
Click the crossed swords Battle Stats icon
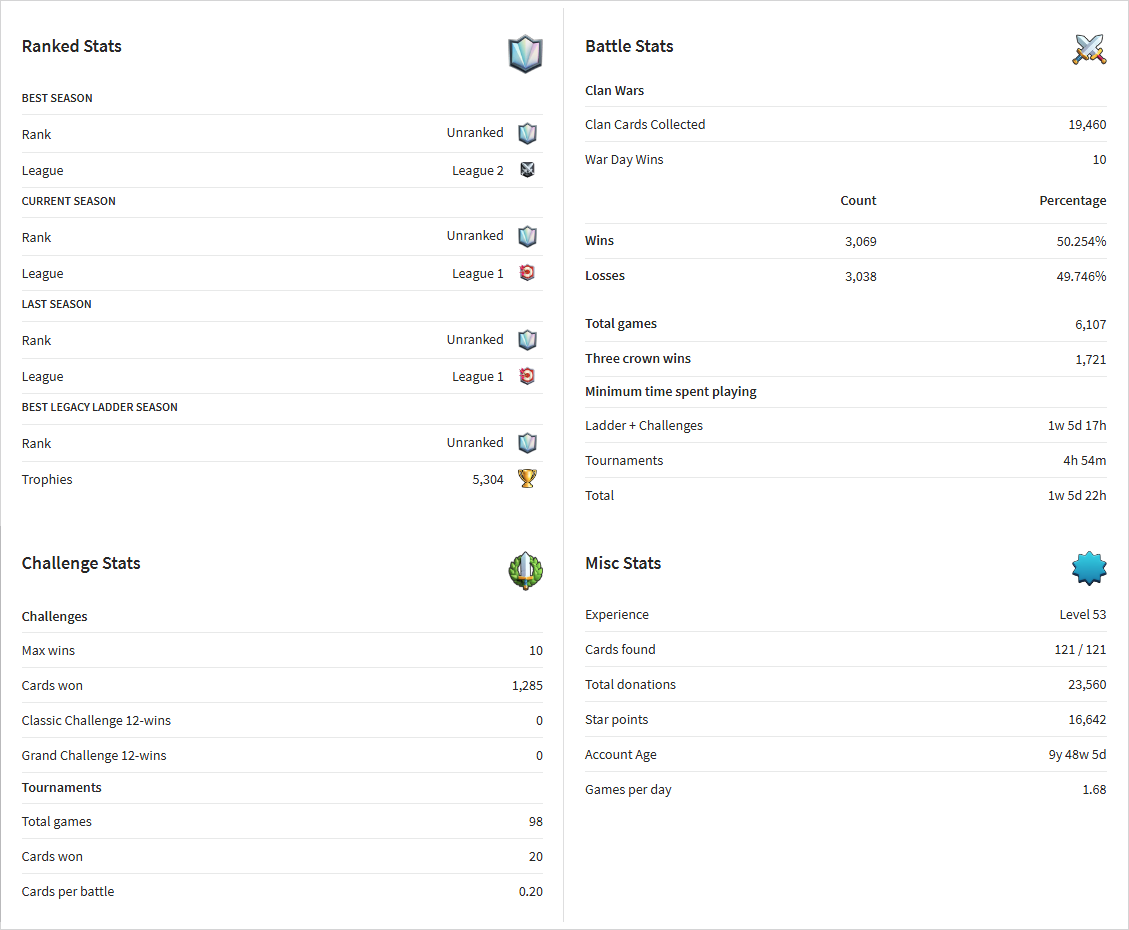tap(1089, 50)
